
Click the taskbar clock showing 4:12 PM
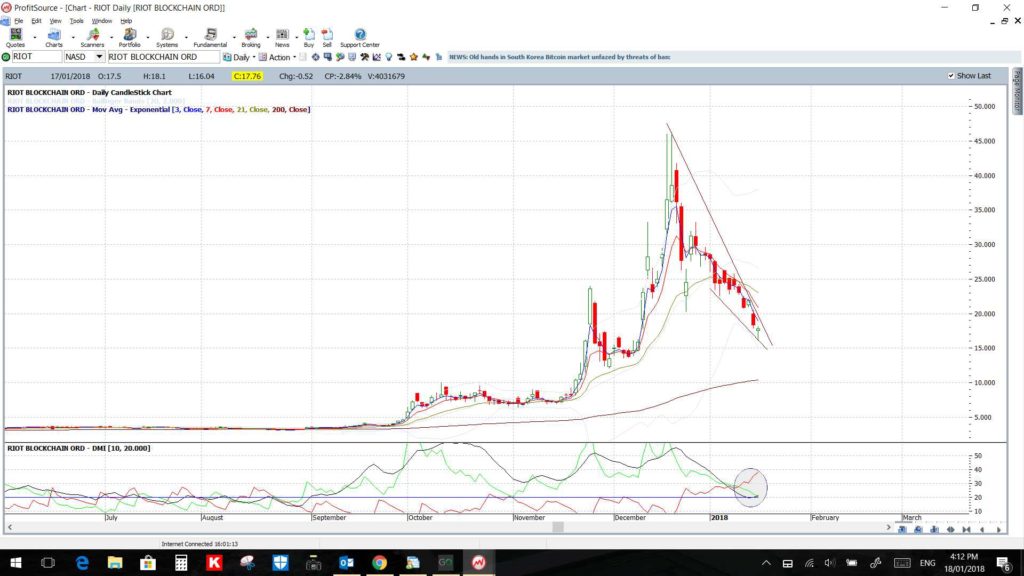click(x=963, y=562)
